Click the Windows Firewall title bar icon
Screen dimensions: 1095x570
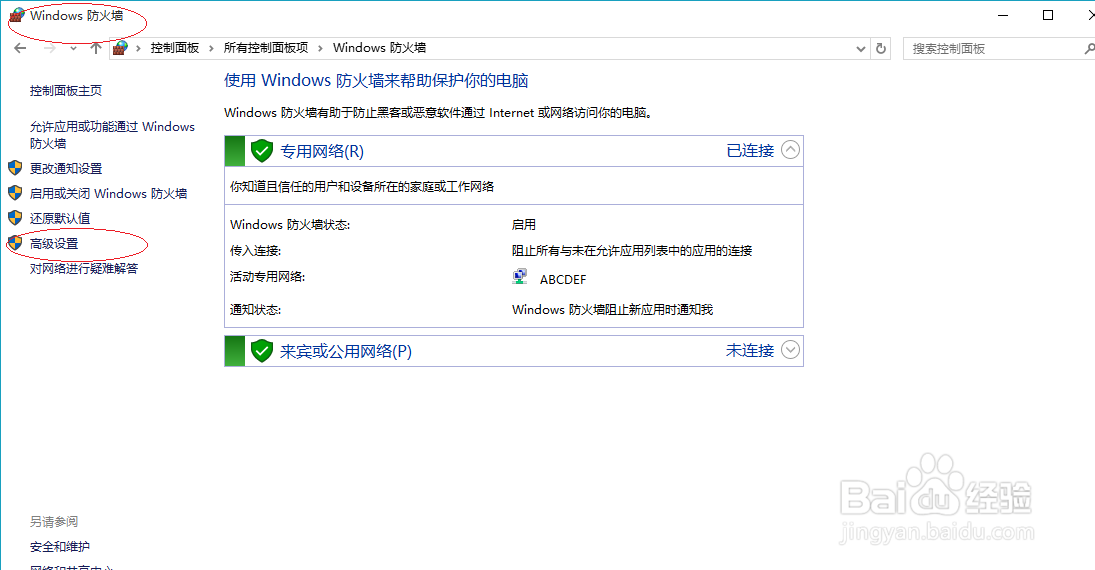tap(17, 15)
